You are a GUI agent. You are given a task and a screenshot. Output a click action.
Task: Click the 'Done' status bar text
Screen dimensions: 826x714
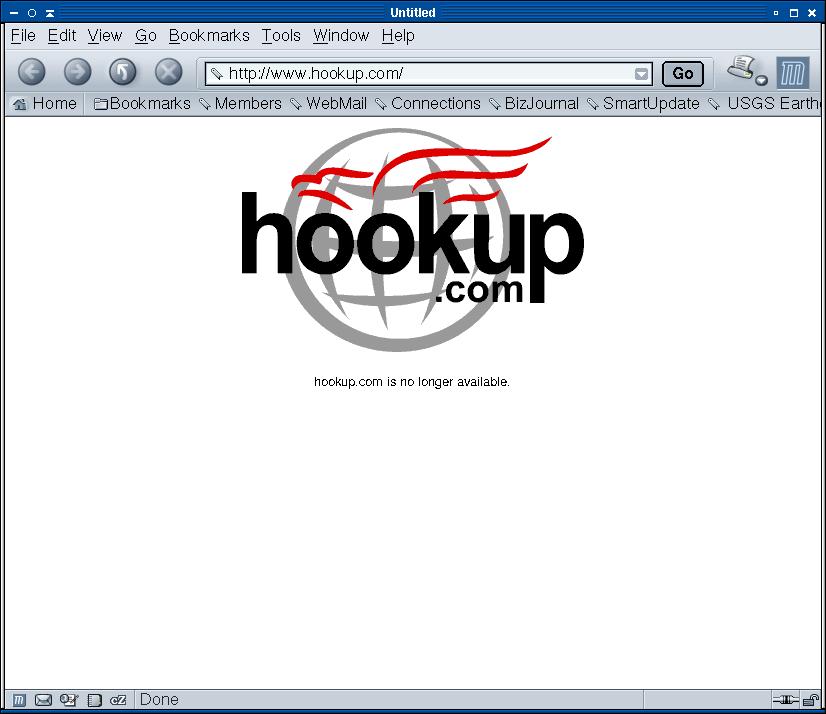click(159, 700)
